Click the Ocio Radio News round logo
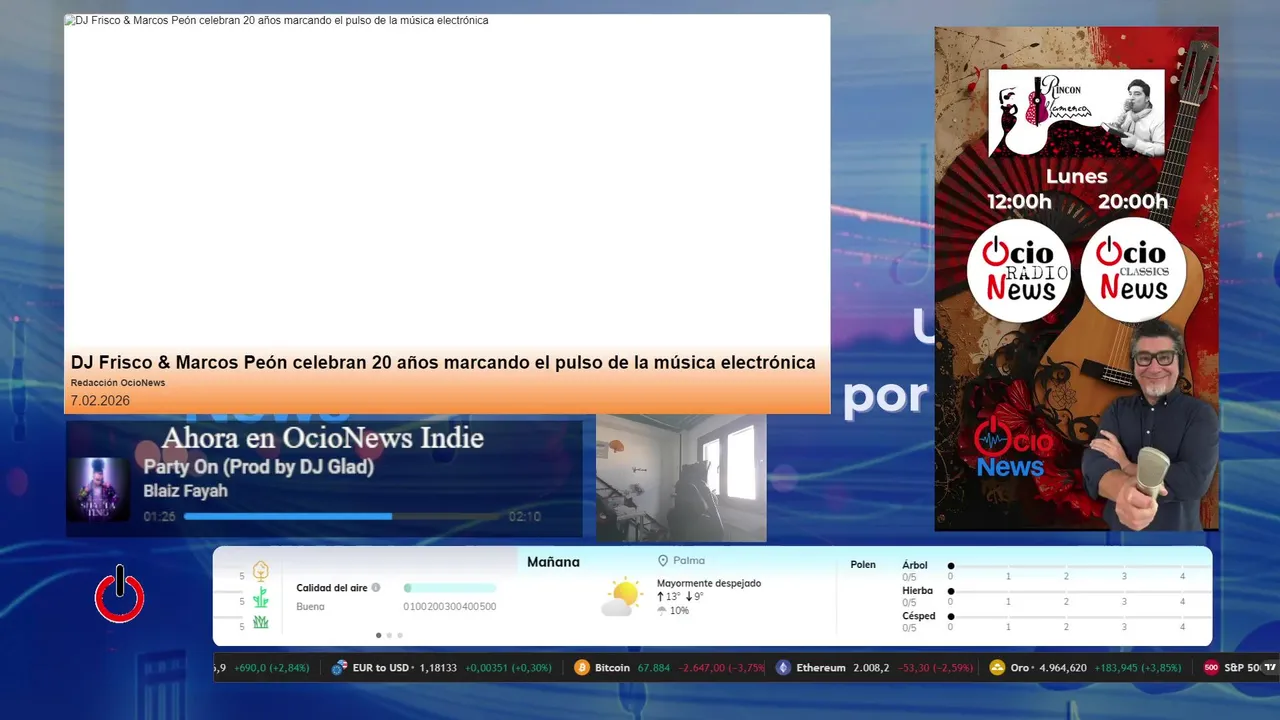Screen dimensions: 1280x720 click(x=1019, y=270)
